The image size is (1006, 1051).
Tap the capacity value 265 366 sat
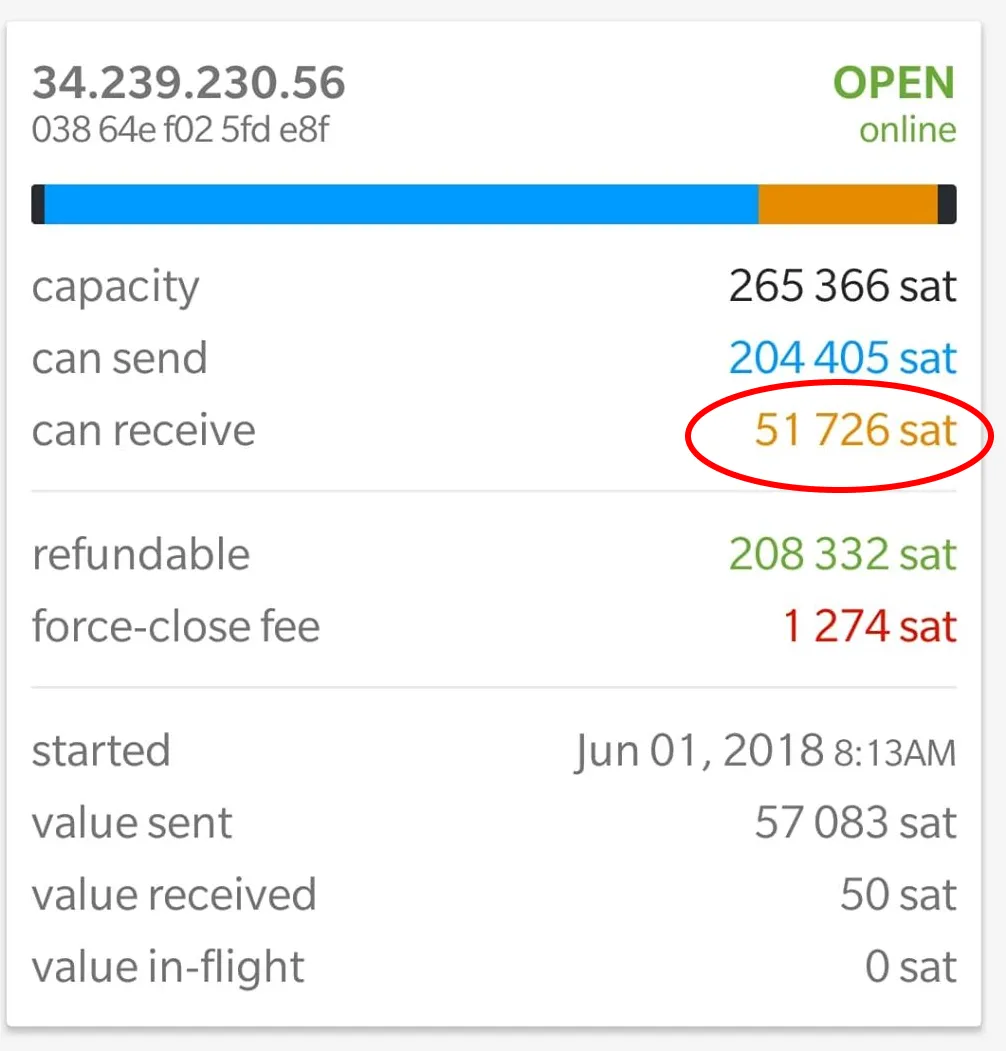[842, 286]
